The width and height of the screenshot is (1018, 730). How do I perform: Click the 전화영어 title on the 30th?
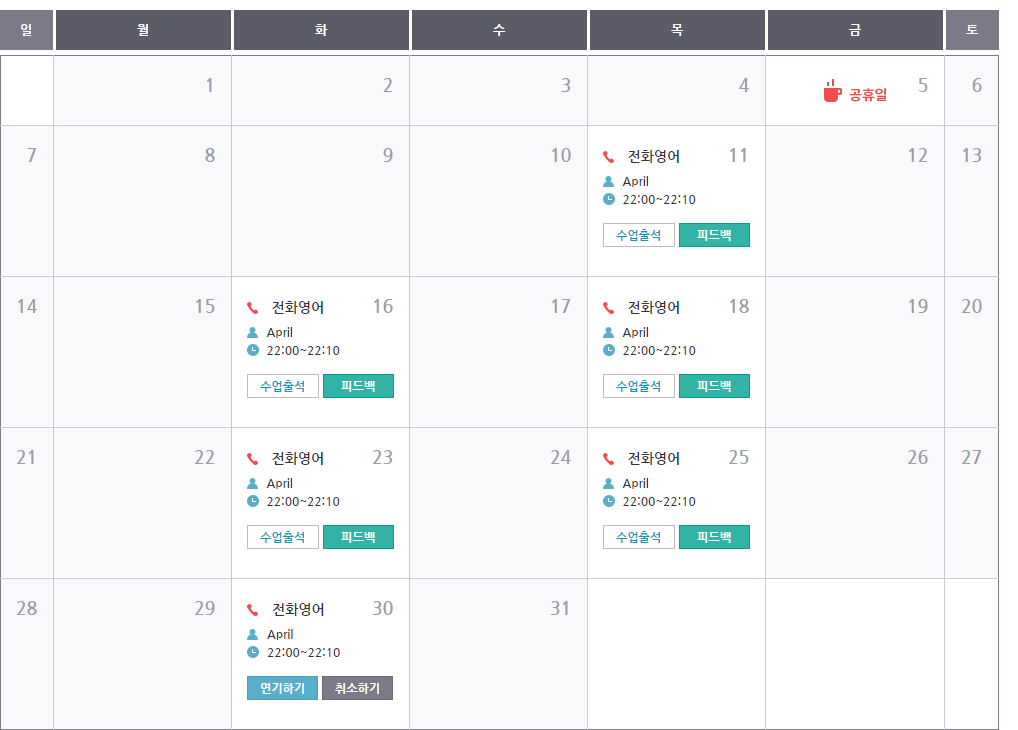tap(298, 609)
